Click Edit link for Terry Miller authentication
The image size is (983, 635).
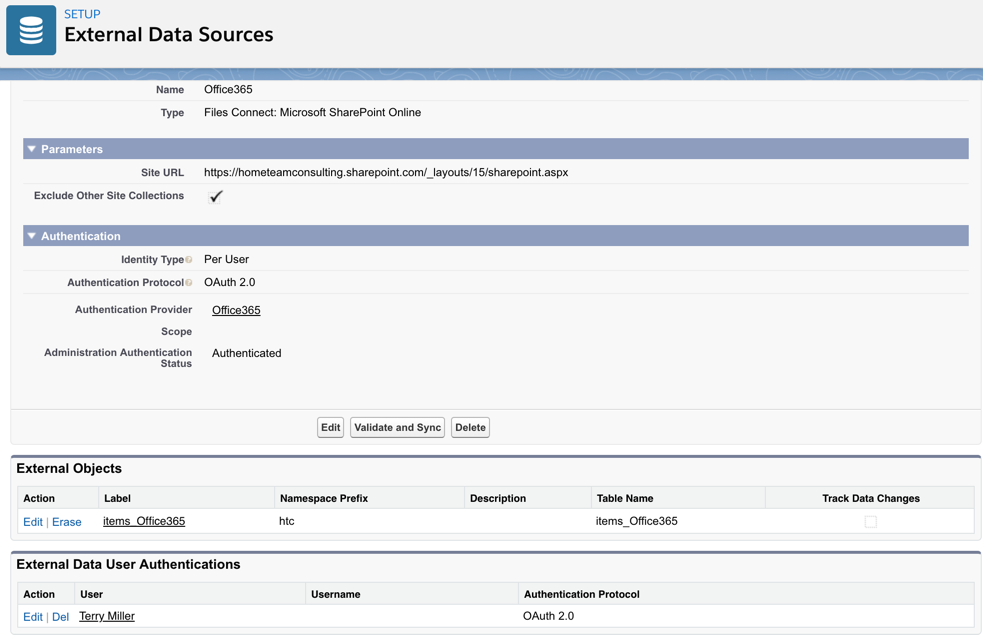[33, 617]
